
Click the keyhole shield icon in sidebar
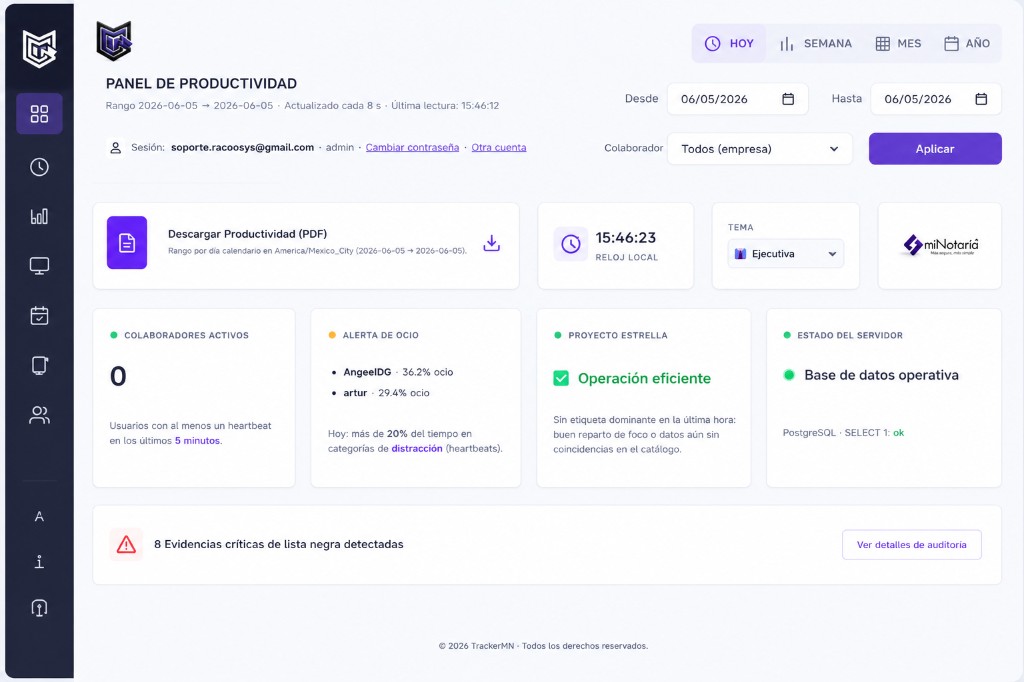coord(39,608)
